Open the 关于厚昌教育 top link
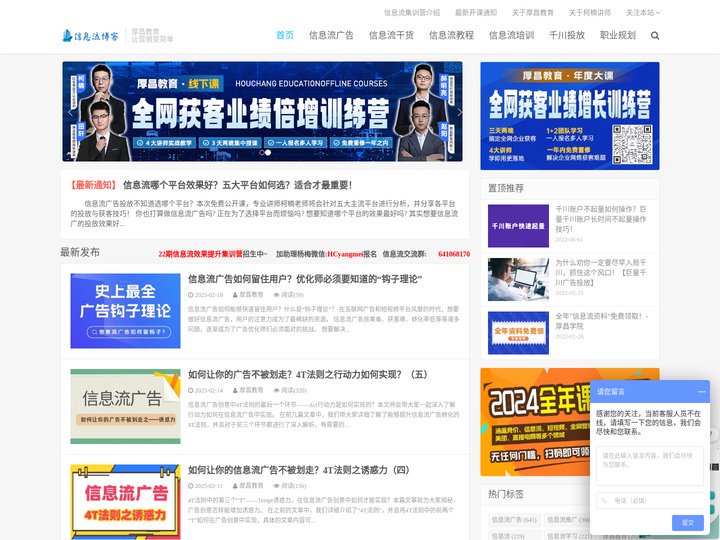The image size is (720, 540). [533, 13]
